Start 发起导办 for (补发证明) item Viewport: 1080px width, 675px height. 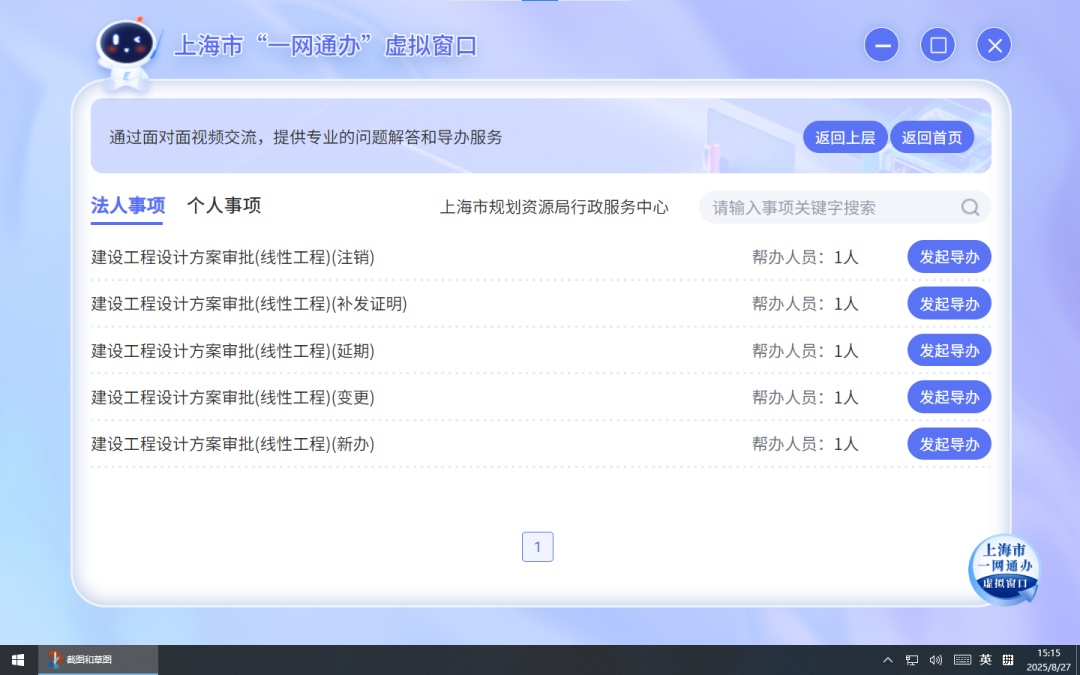tap(949, 304)
